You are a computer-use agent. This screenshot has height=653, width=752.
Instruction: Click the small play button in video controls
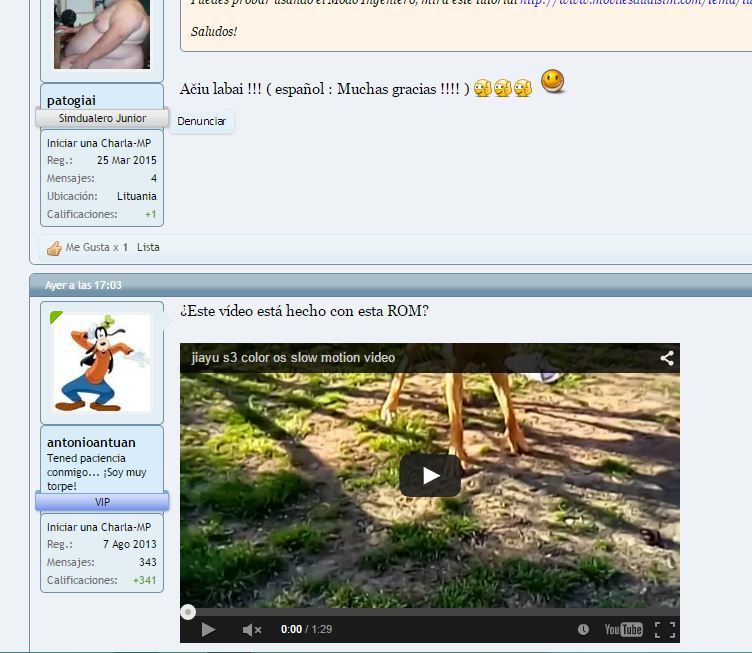click(208, 629)
